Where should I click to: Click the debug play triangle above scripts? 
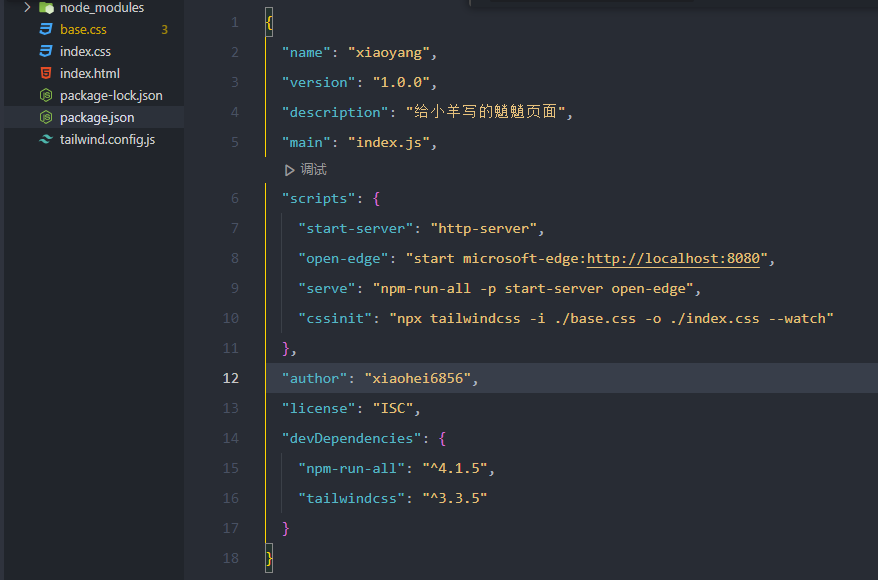[290, 170]
